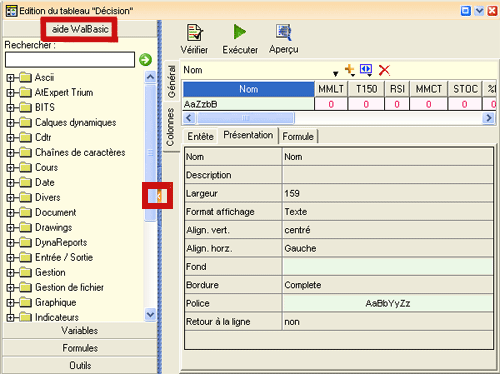500x374 pixels.
Task: Select the Divers folder
Action: pyautogui.click(x=48, y=197)
